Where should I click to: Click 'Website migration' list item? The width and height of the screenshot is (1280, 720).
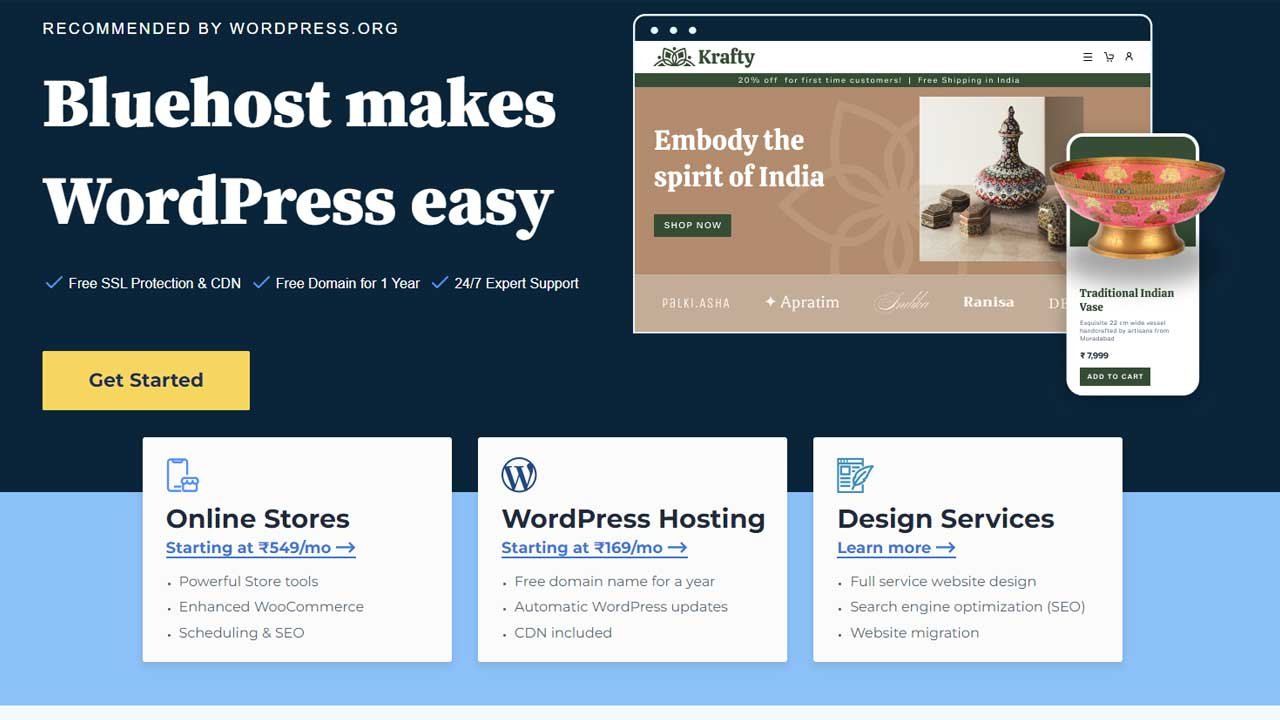[x=915, y=633]
